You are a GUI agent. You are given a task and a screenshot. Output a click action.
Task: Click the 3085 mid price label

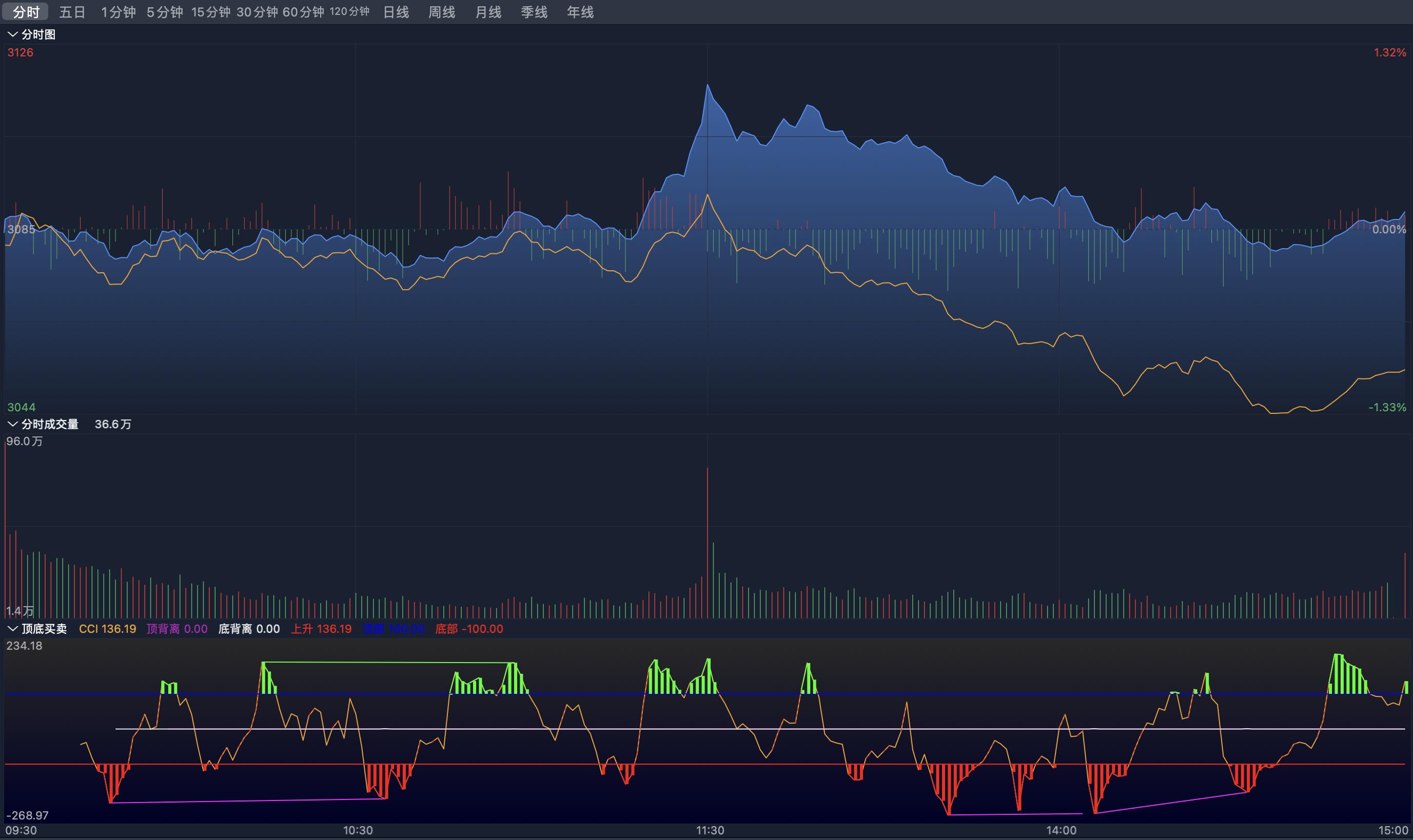(22, 229)
